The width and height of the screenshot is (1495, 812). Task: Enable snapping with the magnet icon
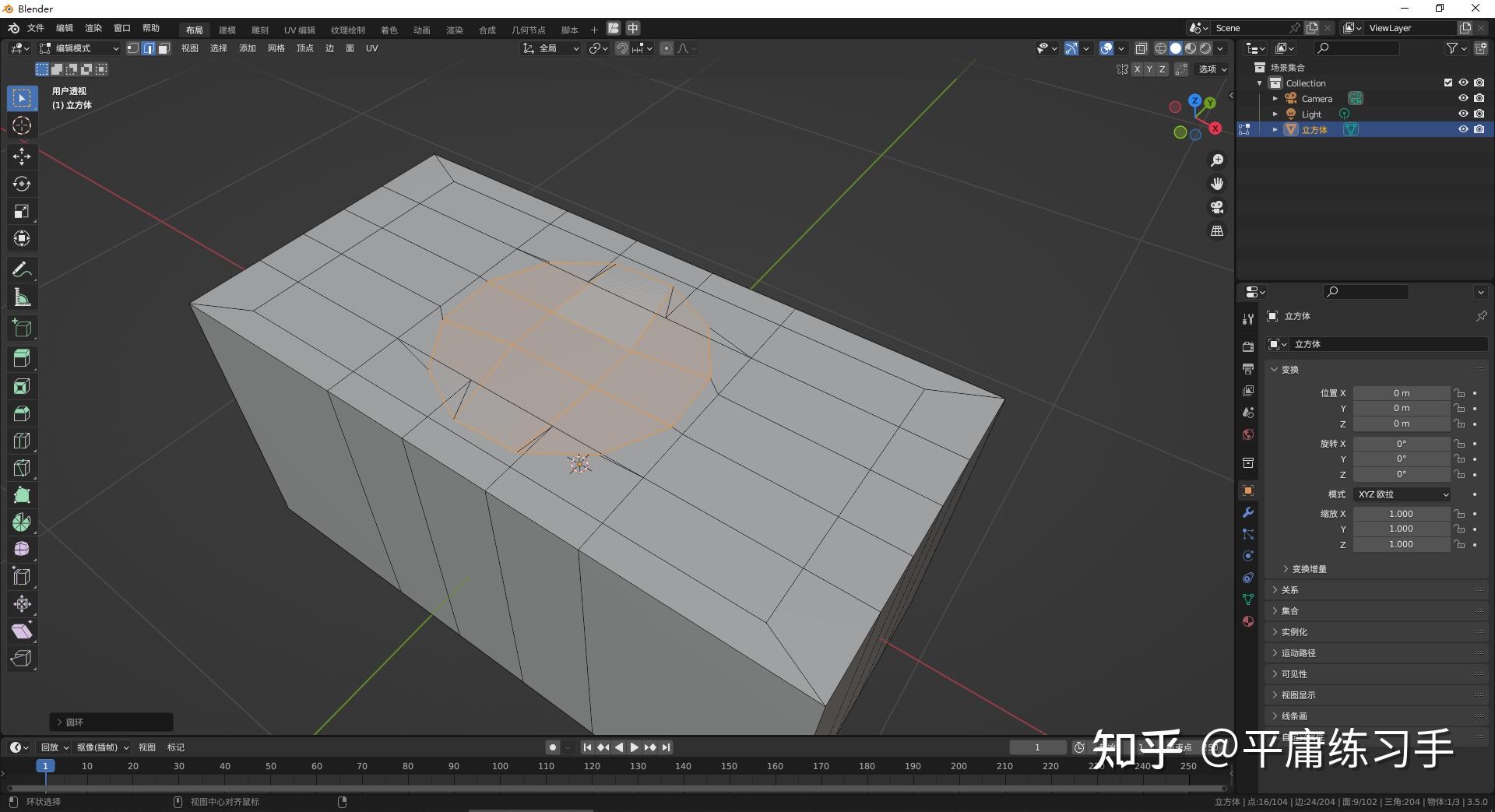pos(622,48)
